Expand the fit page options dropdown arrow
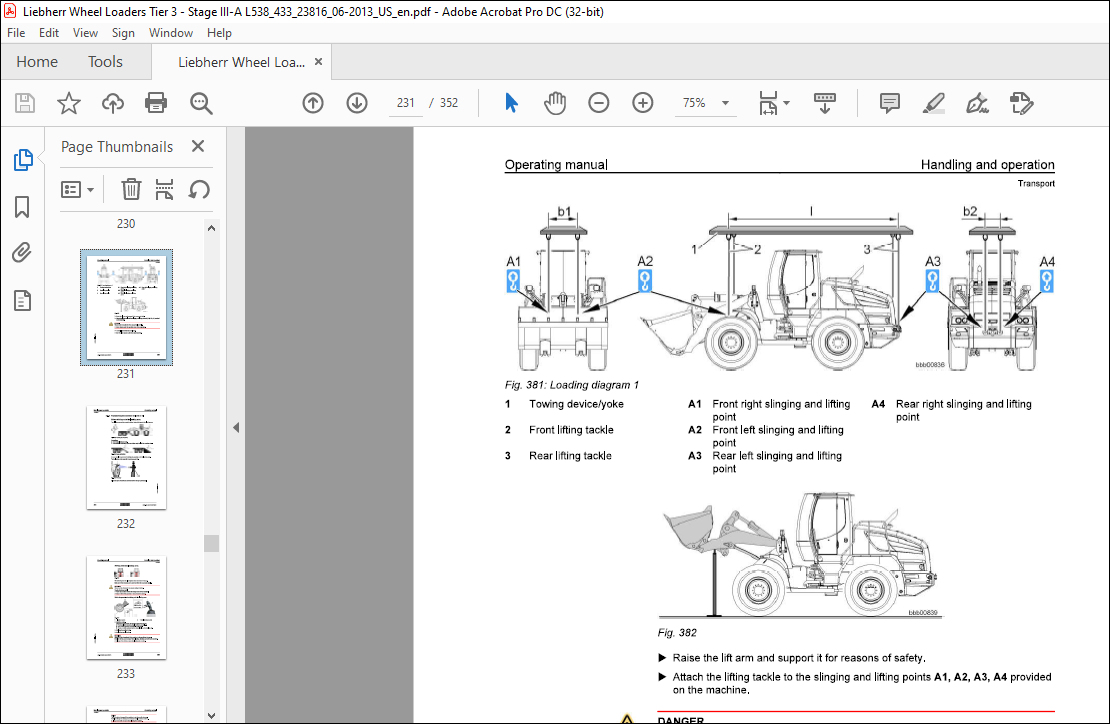This screenshot has width=1110, height=724. click(786, 103)
